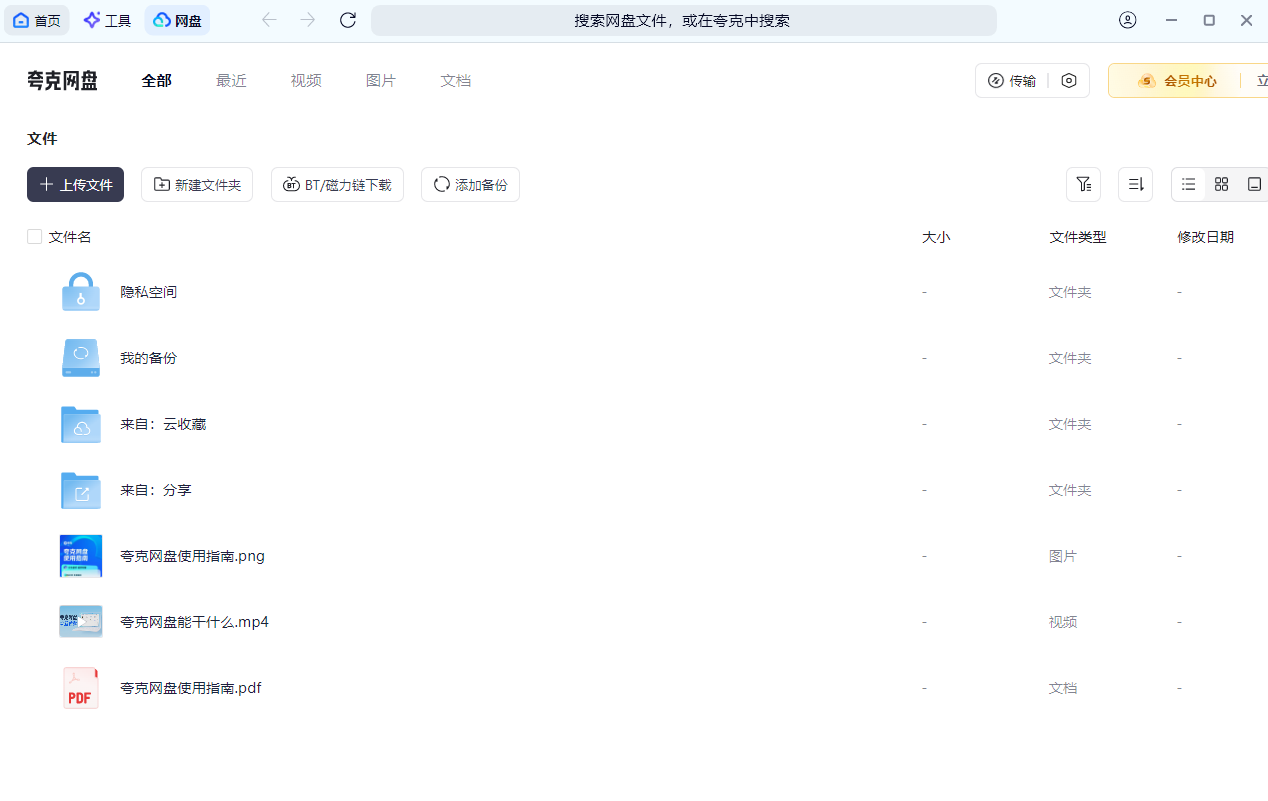Select the 隐私空间 file name
Viewport: 1268px width, 801px height.
[149, 292]
